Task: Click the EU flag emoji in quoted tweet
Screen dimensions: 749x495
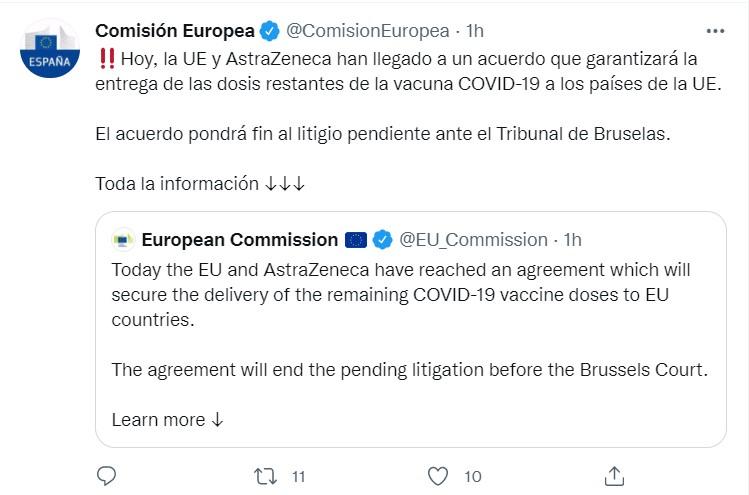Action: (356, 240)
